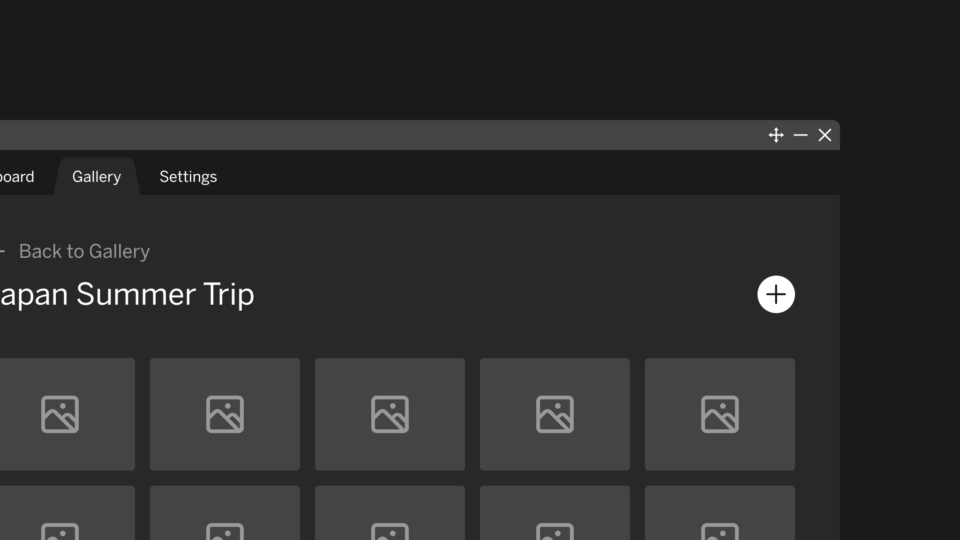Viewport: 960px width, 540px height.
Task: Close the window with the X icon
Action: tap(825, 135)
